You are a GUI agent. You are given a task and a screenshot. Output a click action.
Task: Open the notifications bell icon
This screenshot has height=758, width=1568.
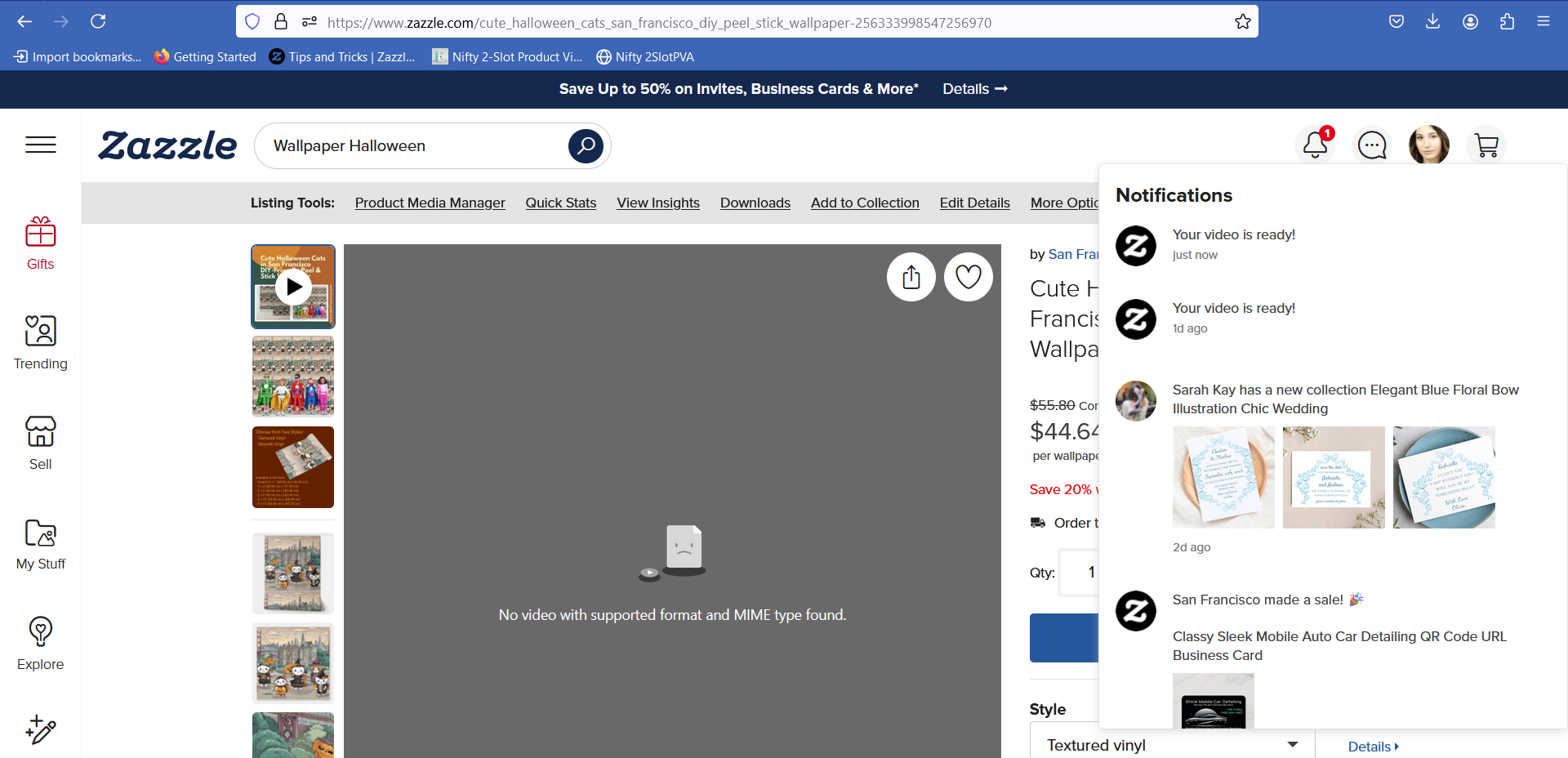click(x=1315, y=145)
